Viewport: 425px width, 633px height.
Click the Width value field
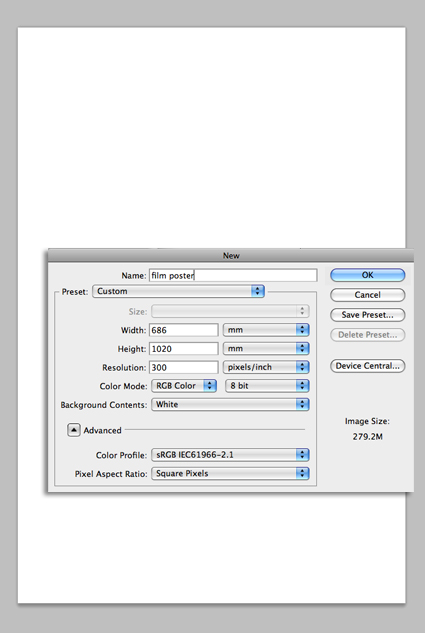click(184, 330)
